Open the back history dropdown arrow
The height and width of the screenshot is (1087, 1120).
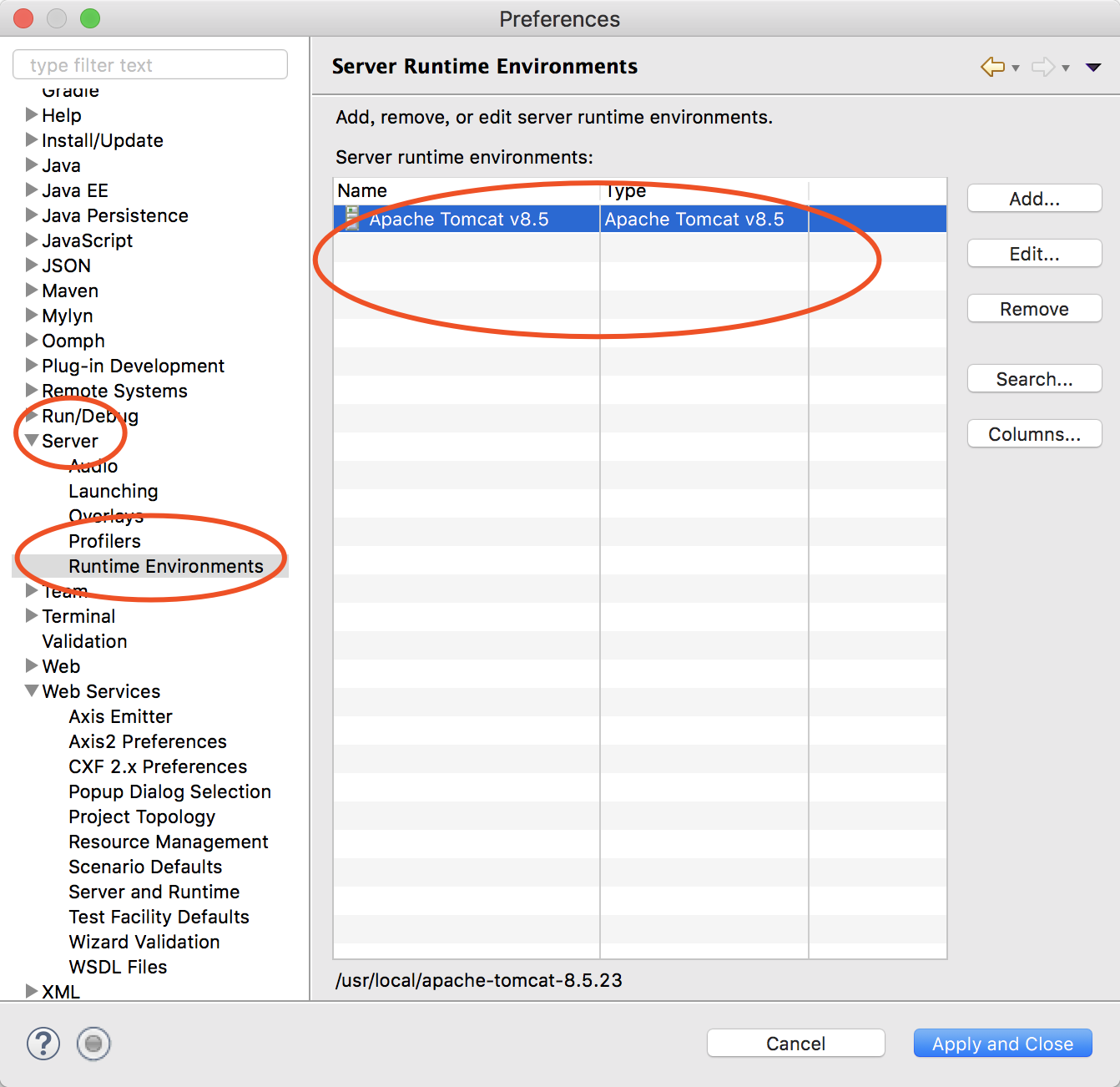tap(1016, 68)
